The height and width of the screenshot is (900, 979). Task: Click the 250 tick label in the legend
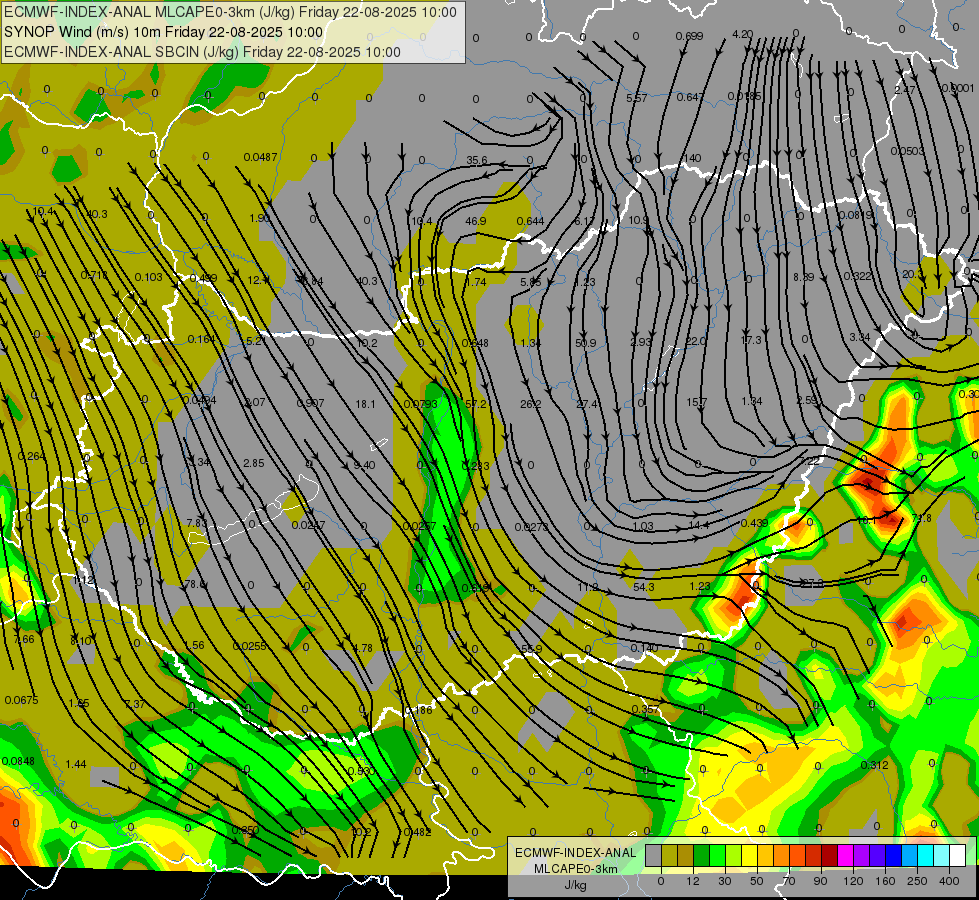pyautogui.click(x=917, y=881)
